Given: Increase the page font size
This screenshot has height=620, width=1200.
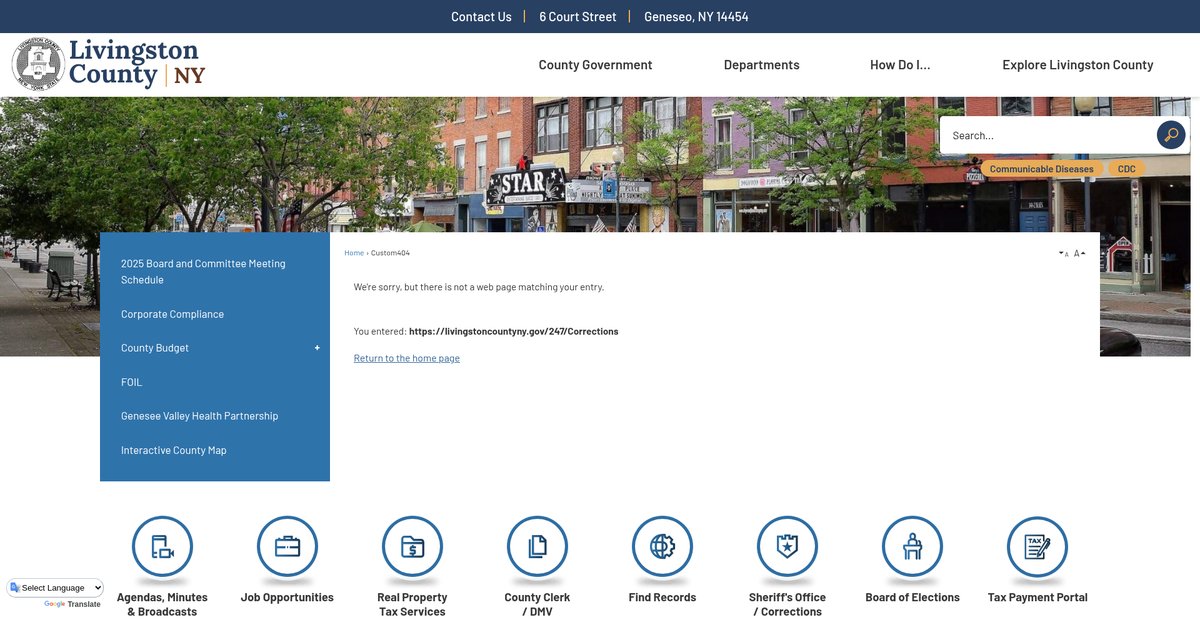Looking at the screenshot, I should [1080, 254].
